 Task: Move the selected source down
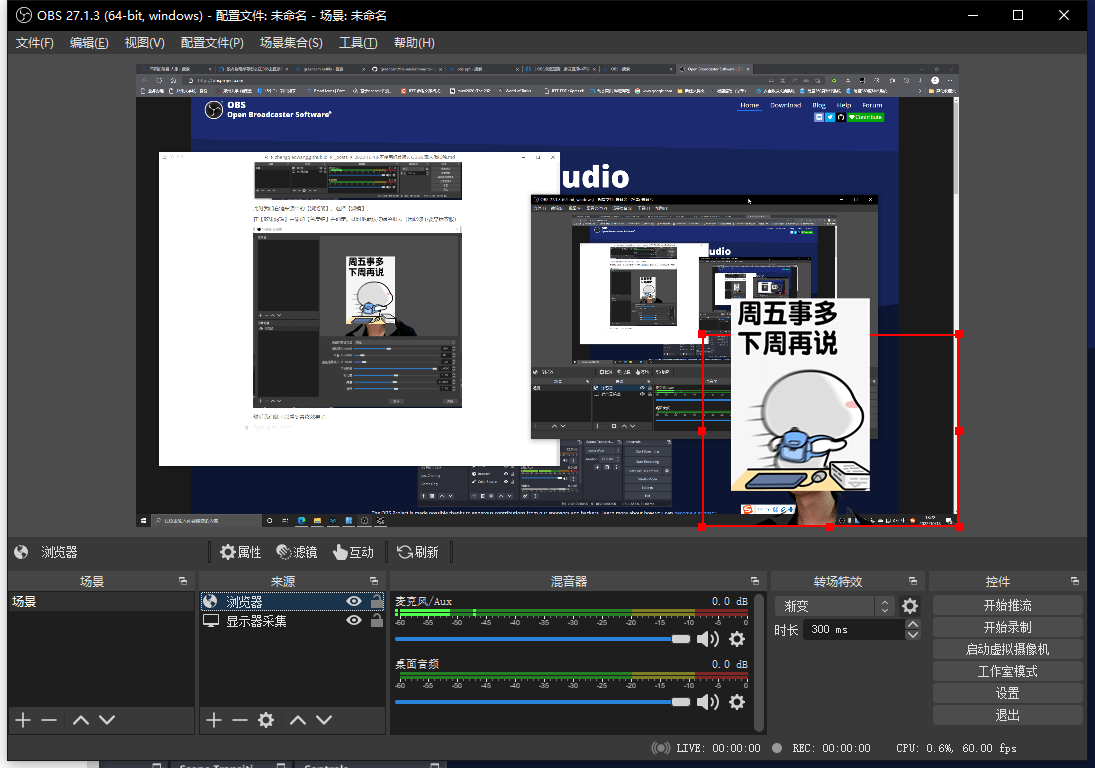[x=324, y=720]
